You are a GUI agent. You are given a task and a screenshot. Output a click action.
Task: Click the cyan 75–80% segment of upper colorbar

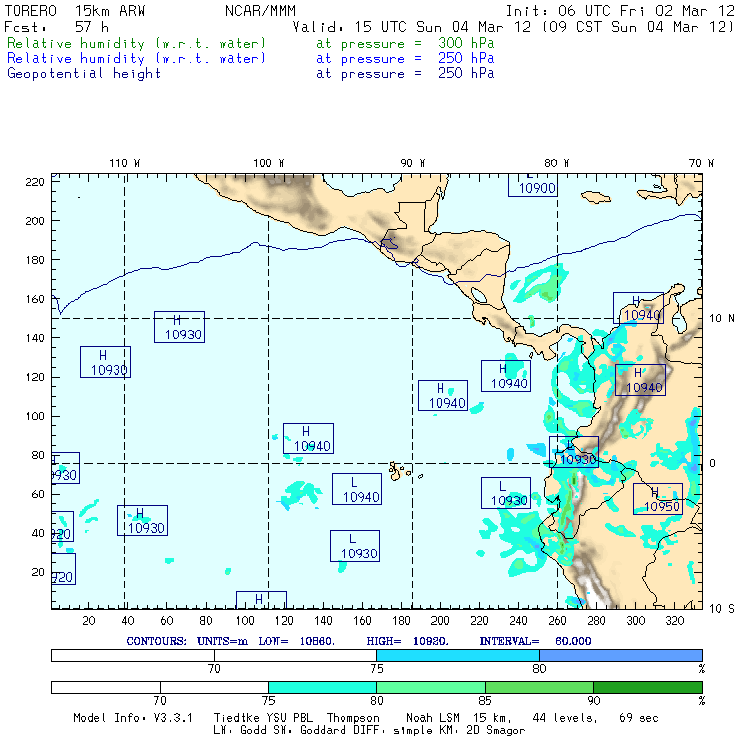coord(458,655)
